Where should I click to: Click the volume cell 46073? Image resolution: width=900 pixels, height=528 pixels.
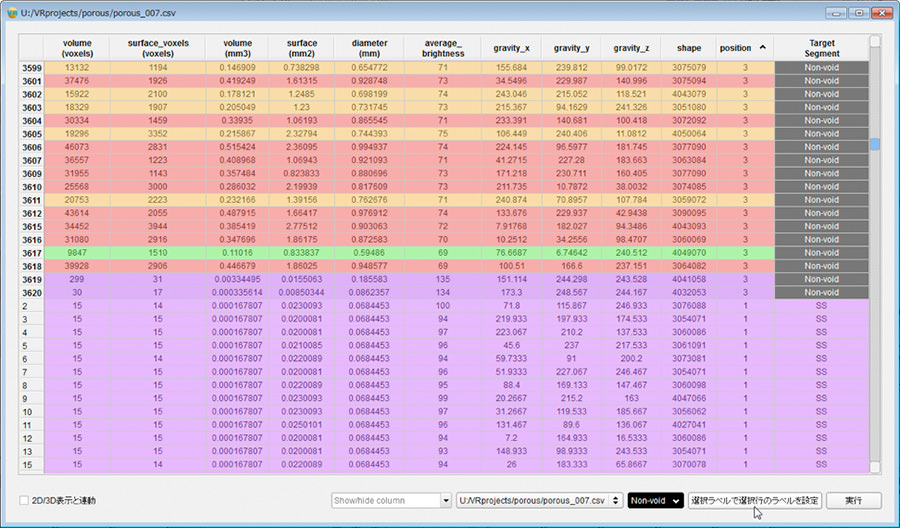point(77,146)
